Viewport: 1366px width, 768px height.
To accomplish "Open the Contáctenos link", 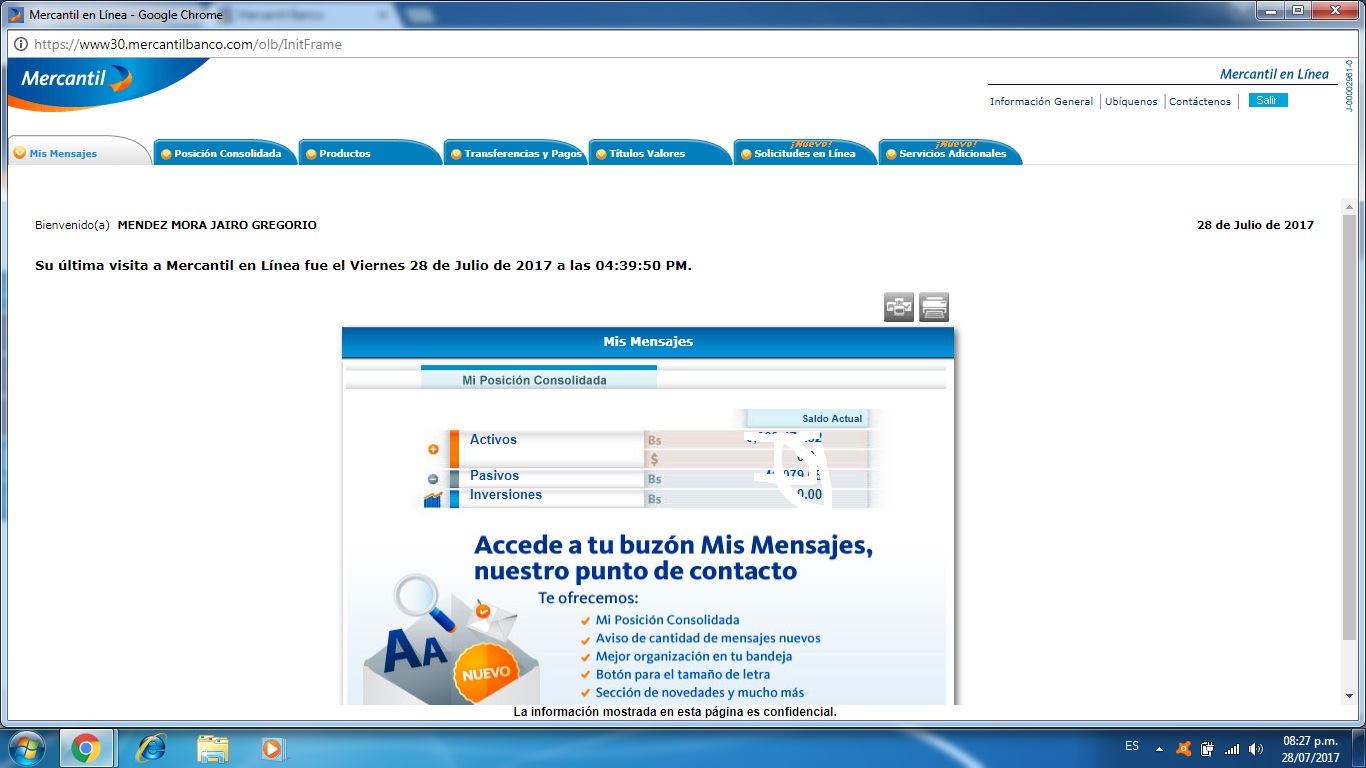I will 1200,102.
